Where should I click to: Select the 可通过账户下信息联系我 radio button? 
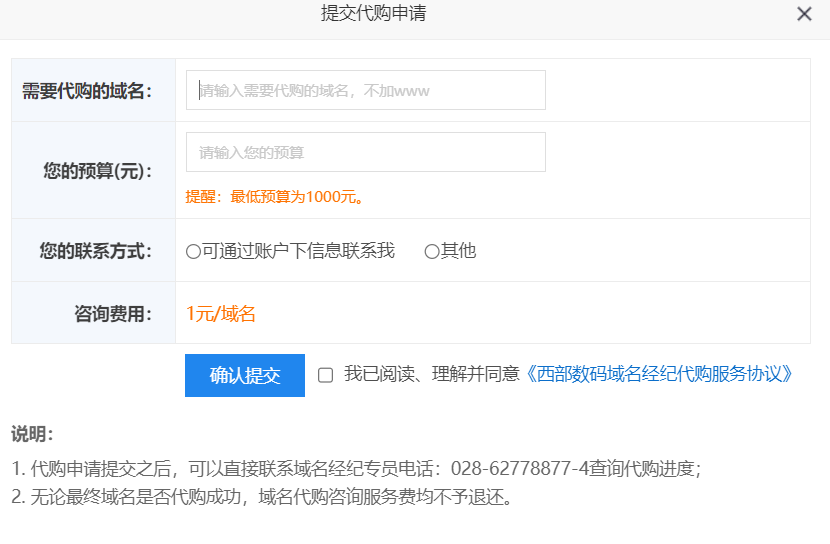coord(193,251)
